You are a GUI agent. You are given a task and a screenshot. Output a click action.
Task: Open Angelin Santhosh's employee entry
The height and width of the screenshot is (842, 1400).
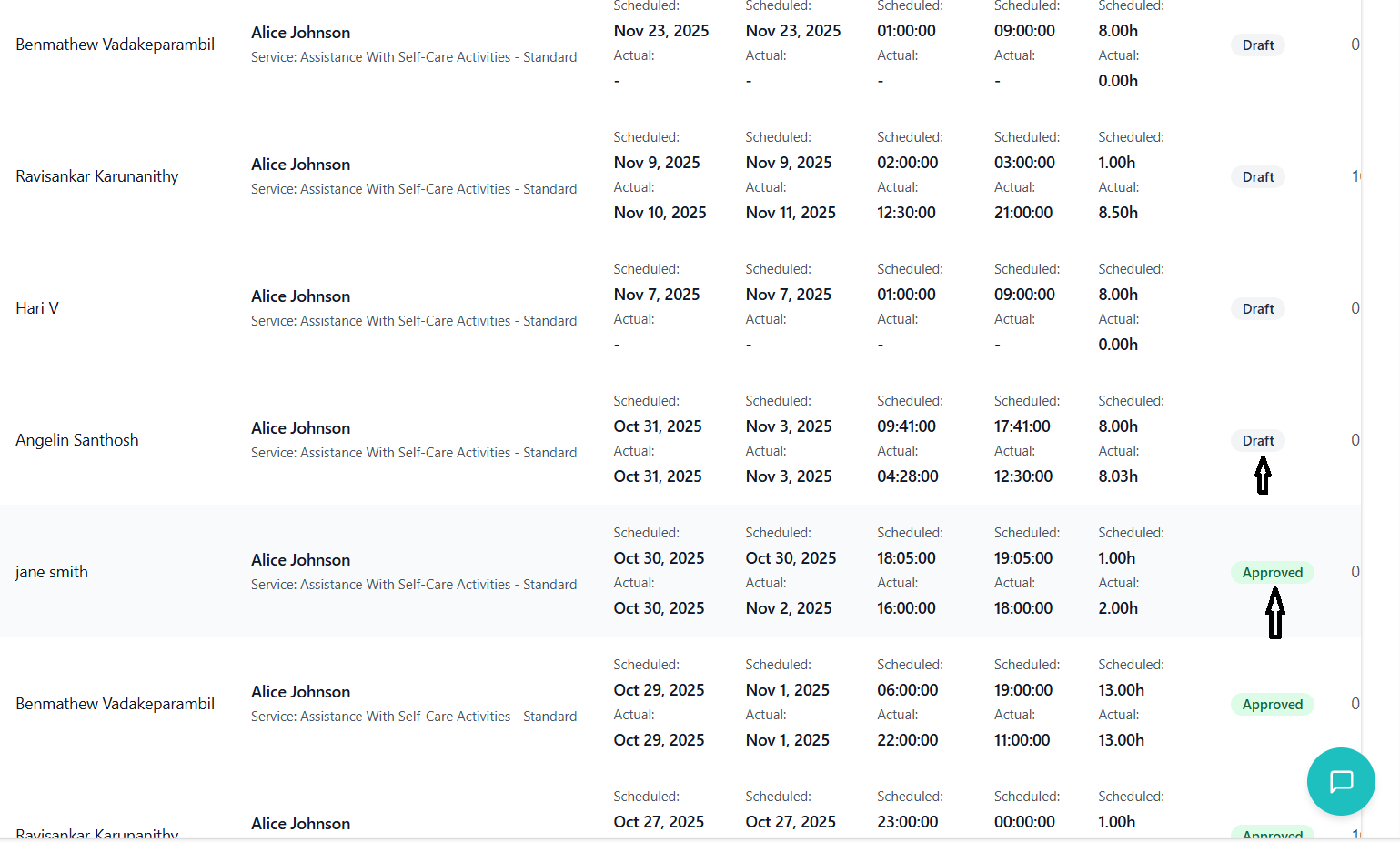[77, 440]
